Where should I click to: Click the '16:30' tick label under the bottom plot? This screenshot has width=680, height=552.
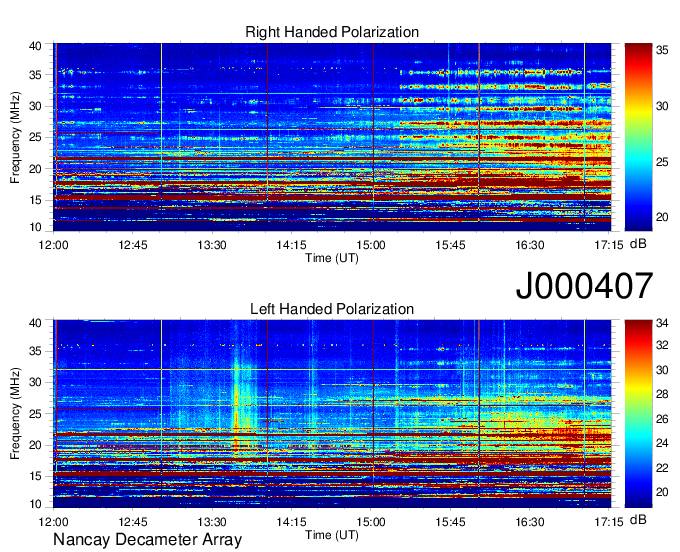coord(530,522)
